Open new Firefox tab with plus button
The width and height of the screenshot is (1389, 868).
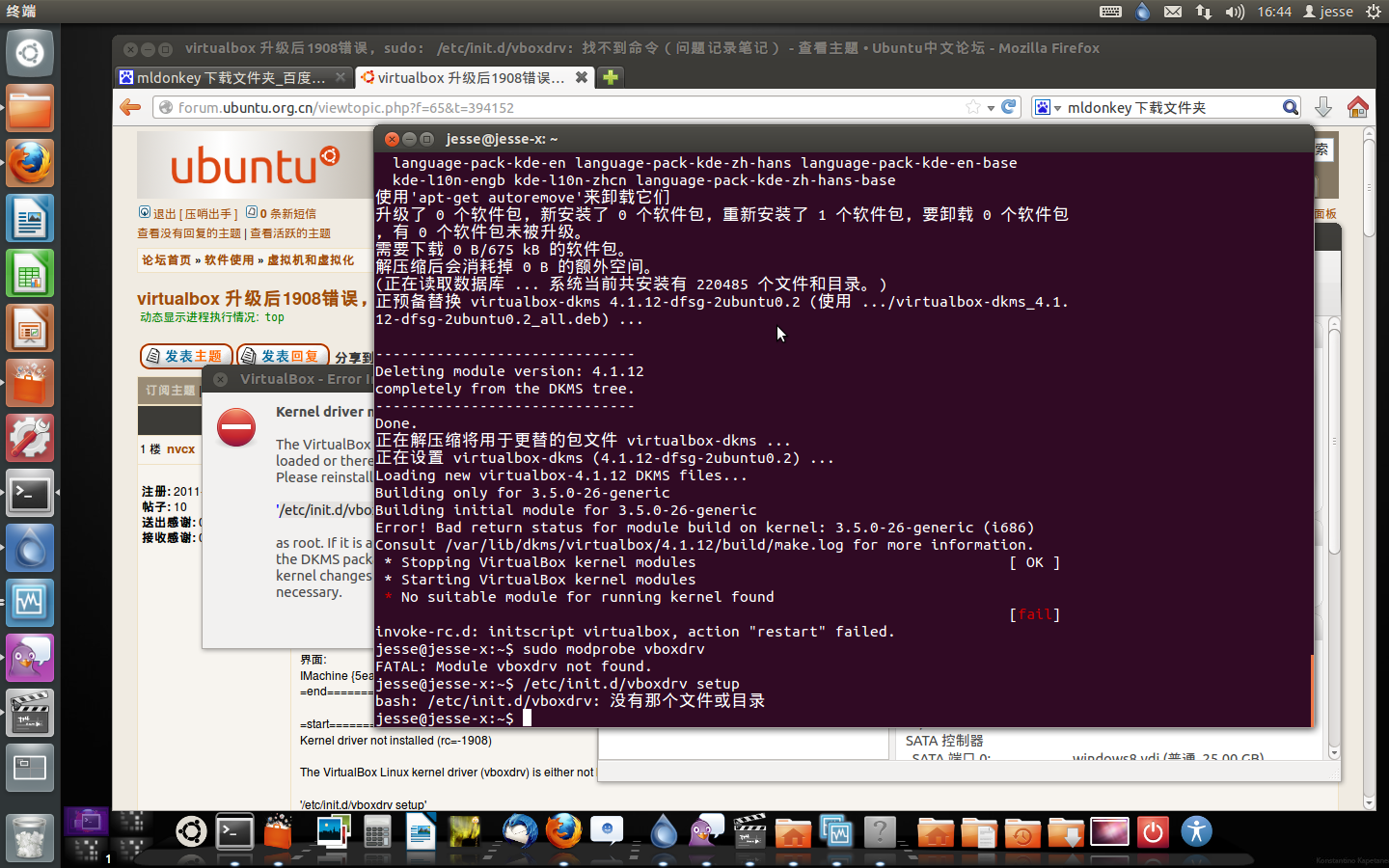click(x=610, y=77)
